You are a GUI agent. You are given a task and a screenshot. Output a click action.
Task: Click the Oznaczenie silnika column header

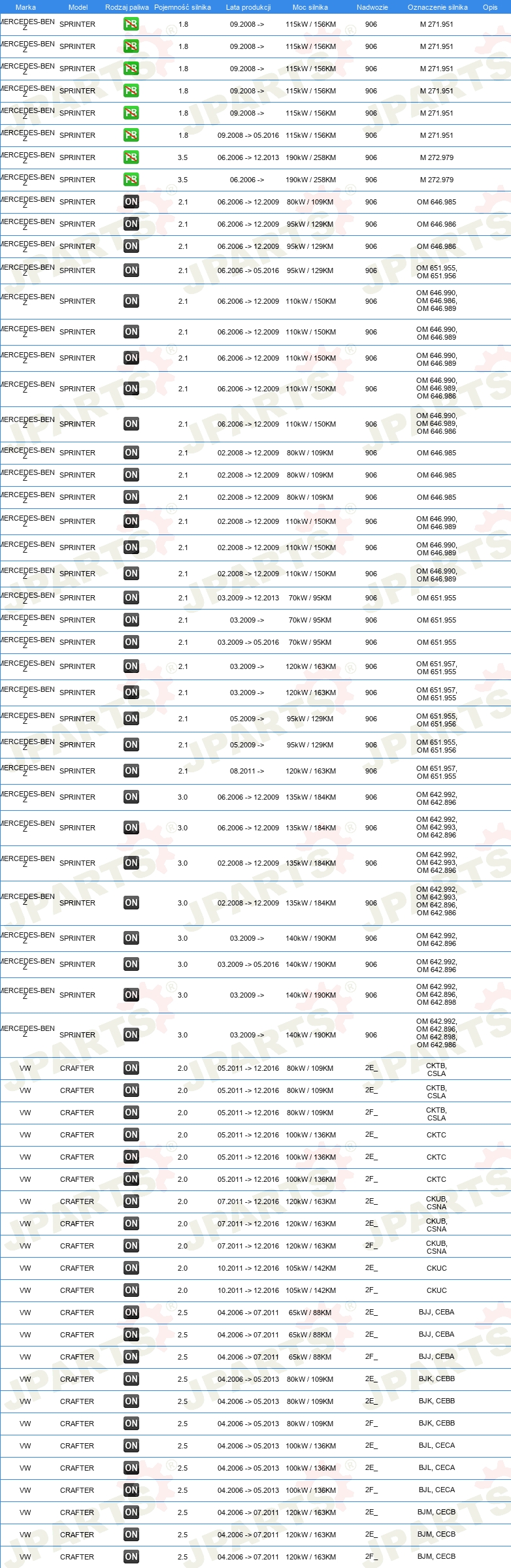(x=438, y=7)
